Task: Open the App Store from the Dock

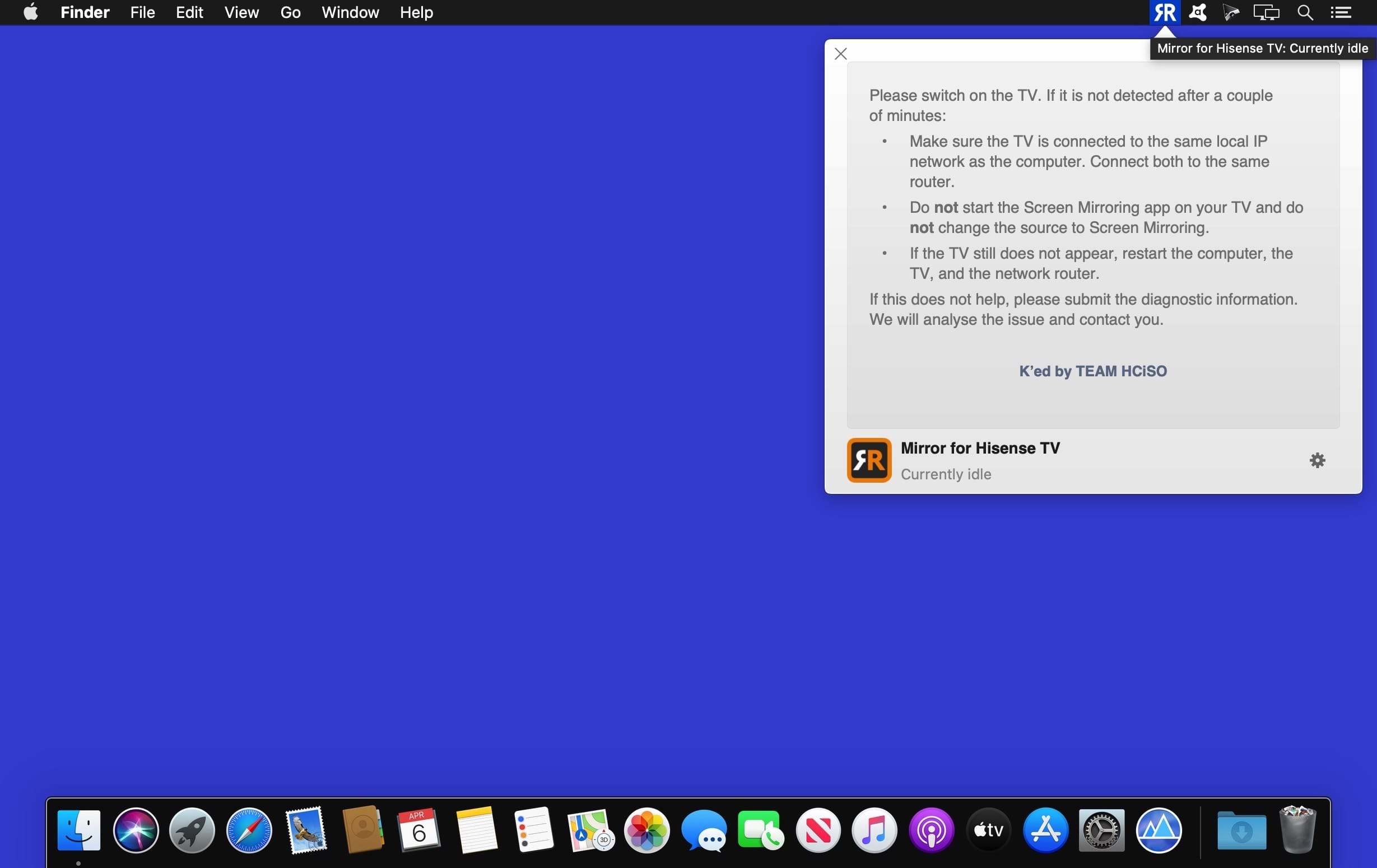Action: pyautogui.click(x=1045, y=830)
